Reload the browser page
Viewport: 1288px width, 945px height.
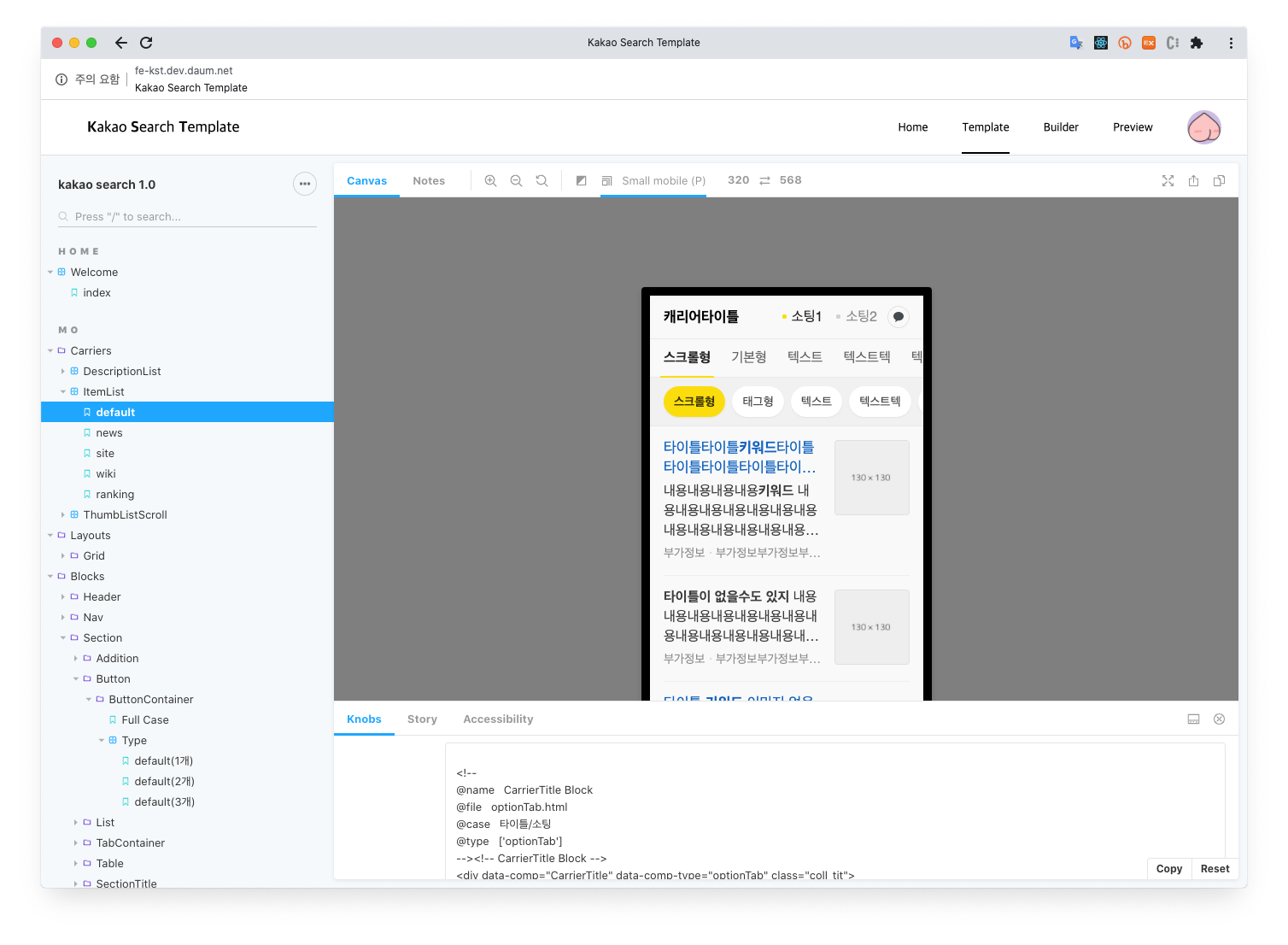point(146,43)
